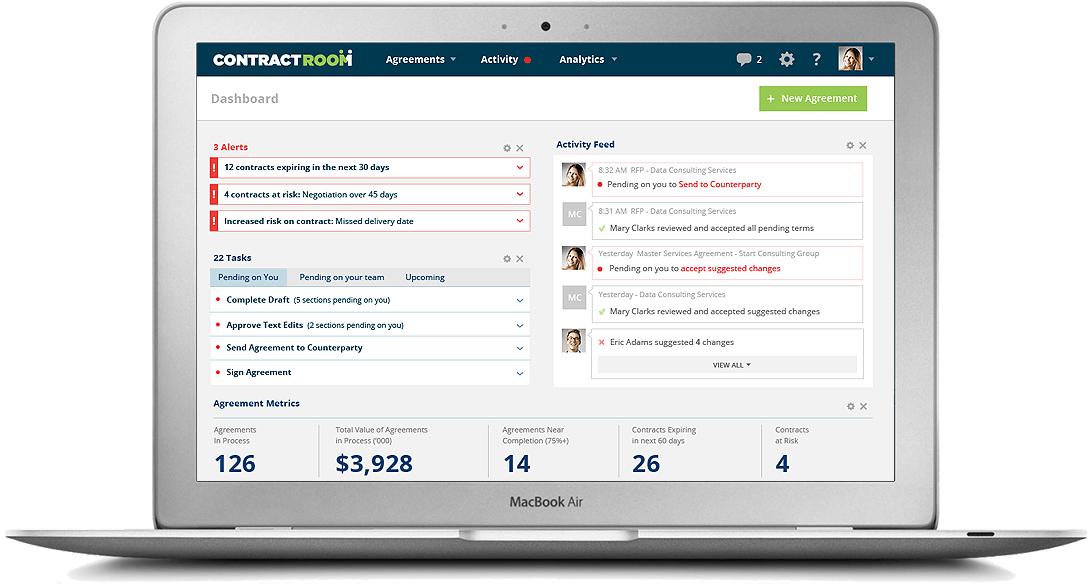Click the 4 Contracts at Risk metric
Image resolution: width=1089 pixels, height=587 pixels.
(x=782, y=463)
